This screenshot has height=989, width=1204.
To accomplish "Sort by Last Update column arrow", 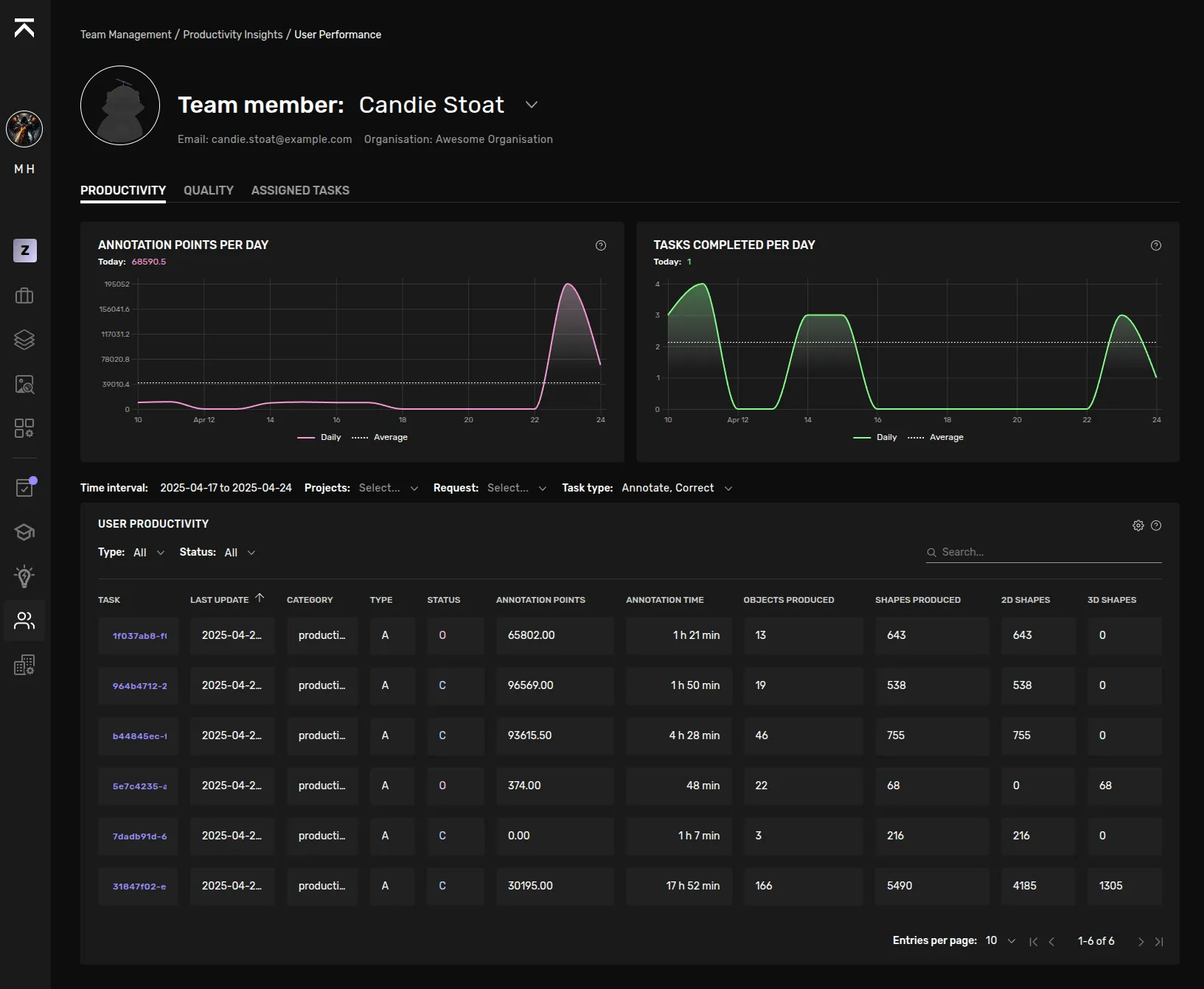I will (x=260, y=598).
